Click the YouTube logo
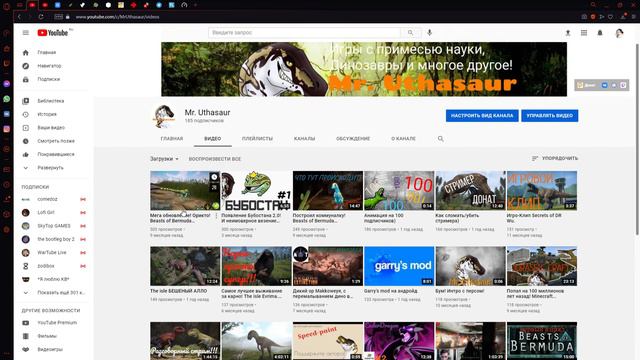Viewport: 640px width, 360px height. pyautogui.click(x=53, y=33)
